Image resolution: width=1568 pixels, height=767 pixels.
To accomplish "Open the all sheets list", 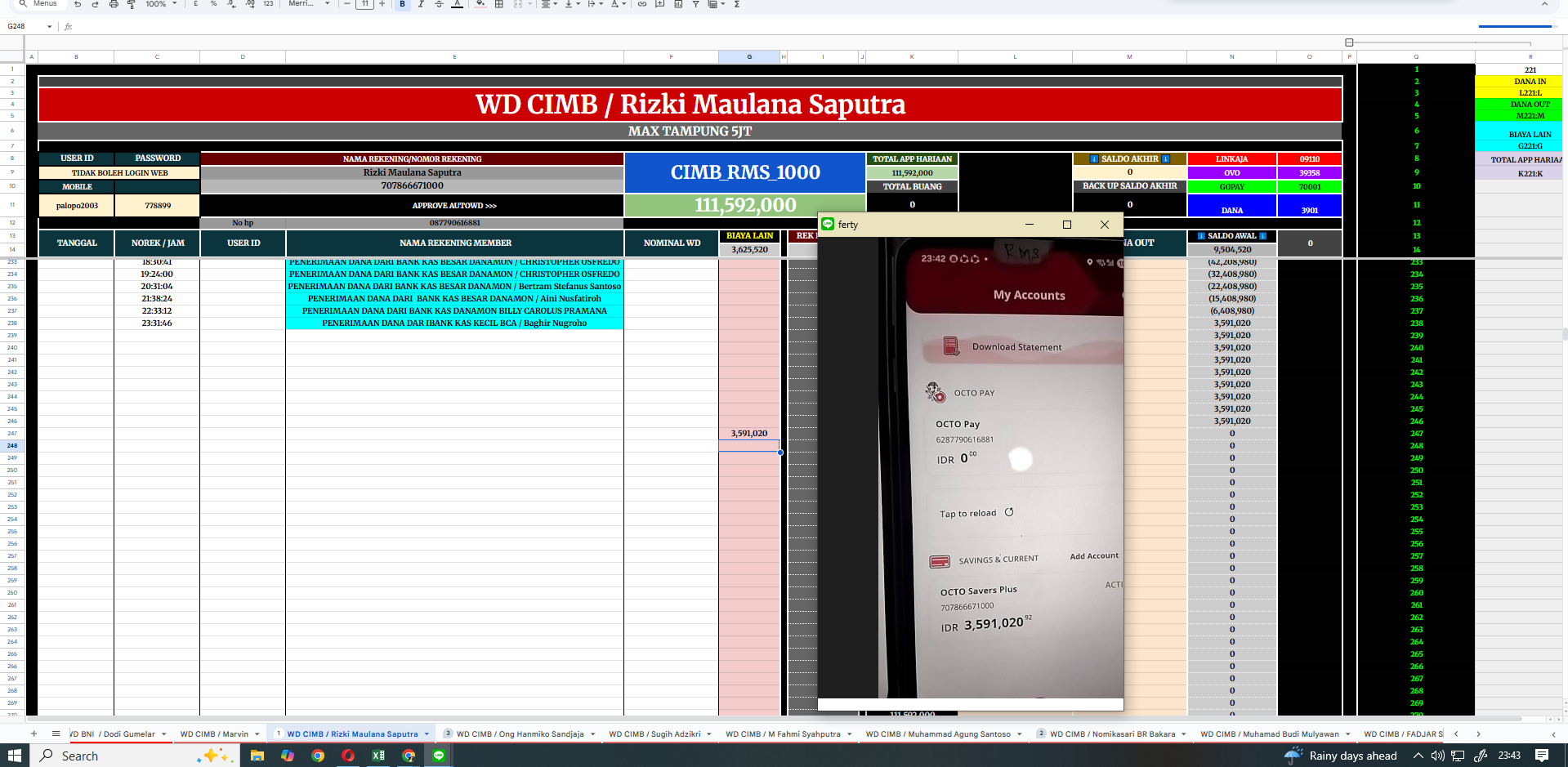I will pos(56,734).
